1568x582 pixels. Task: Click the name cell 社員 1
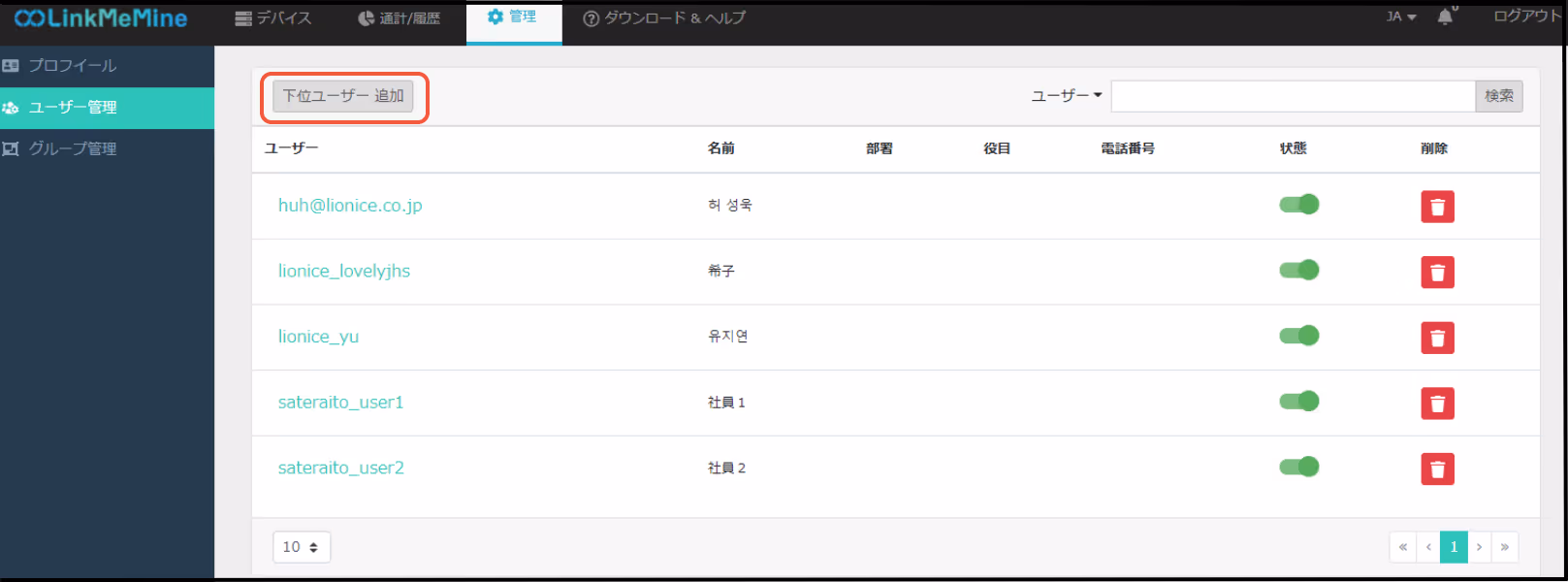[726, 403]
